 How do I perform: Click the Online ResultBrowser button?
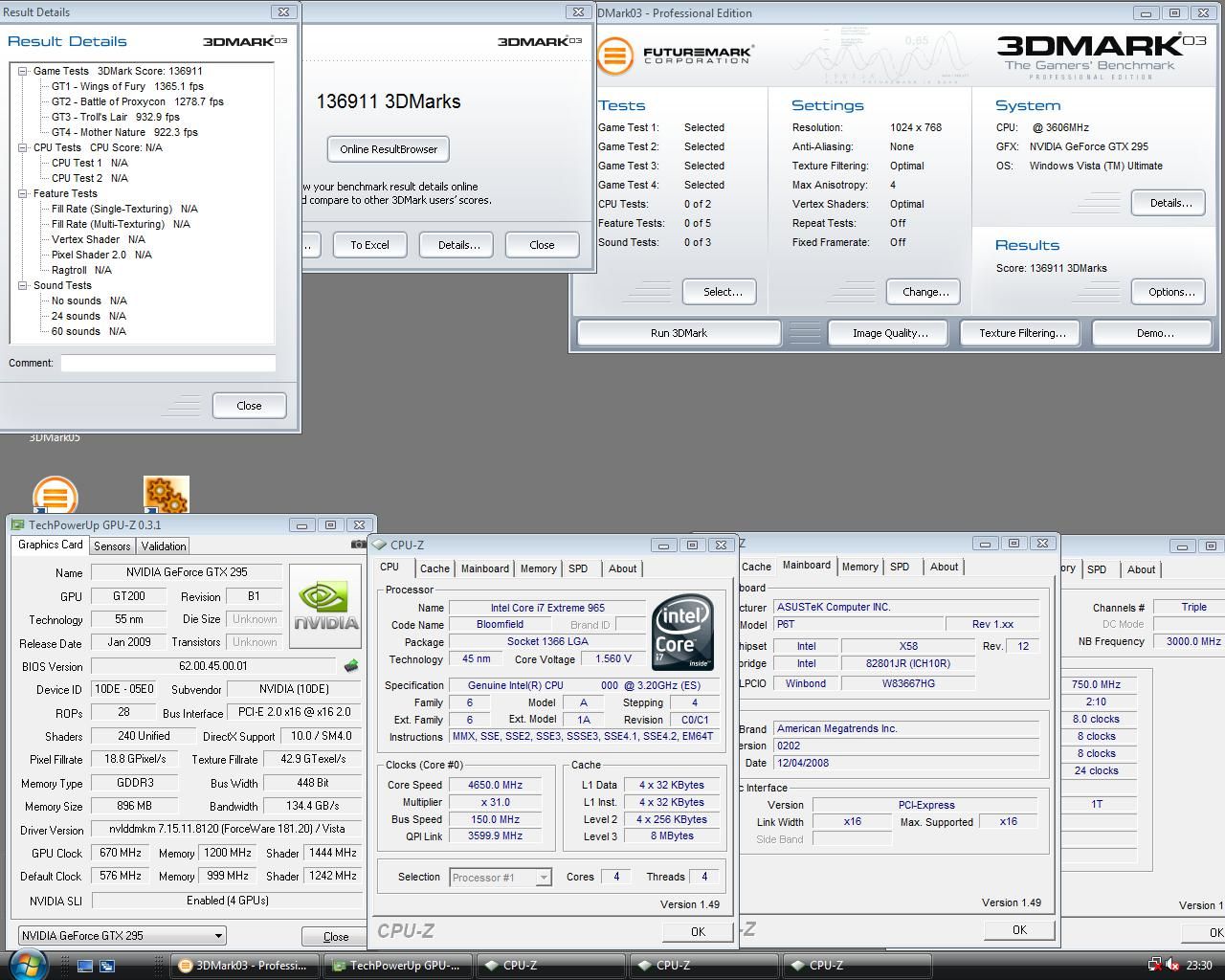[389, 149]
